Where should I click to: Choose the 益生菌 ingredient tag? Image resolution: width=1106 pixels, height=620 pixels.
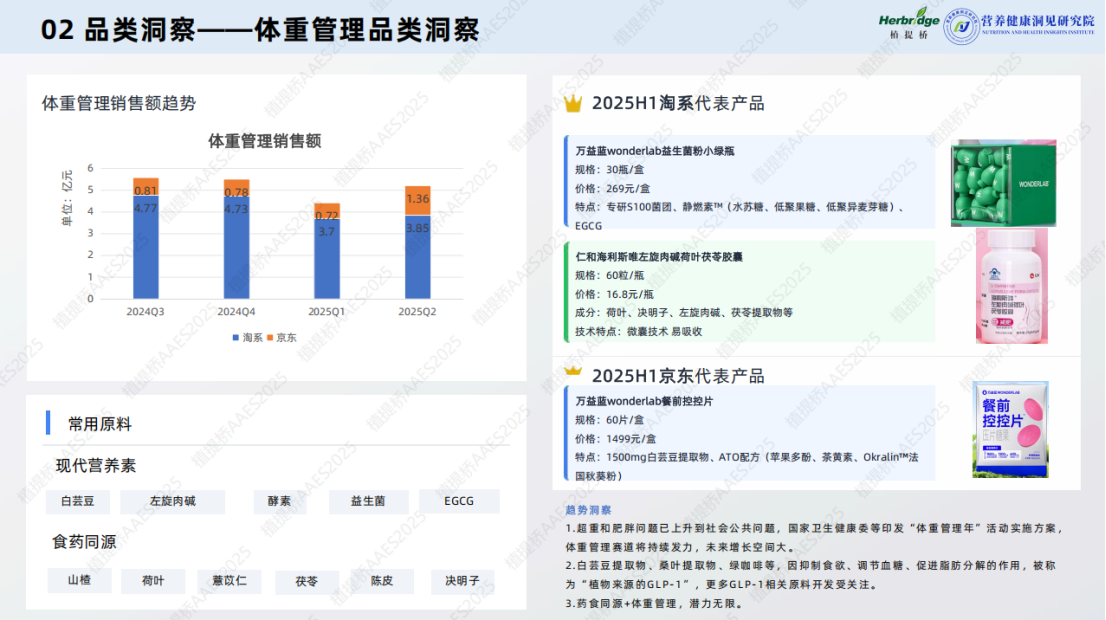(x=367, y=501)
